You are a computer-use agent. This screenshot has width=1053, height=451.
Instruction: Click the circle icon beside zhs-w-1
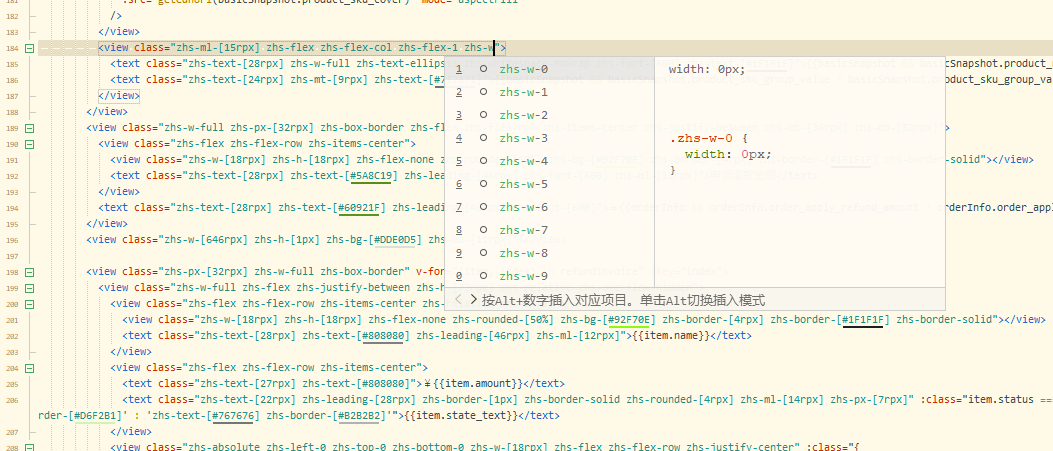click(x=483, y=92)
